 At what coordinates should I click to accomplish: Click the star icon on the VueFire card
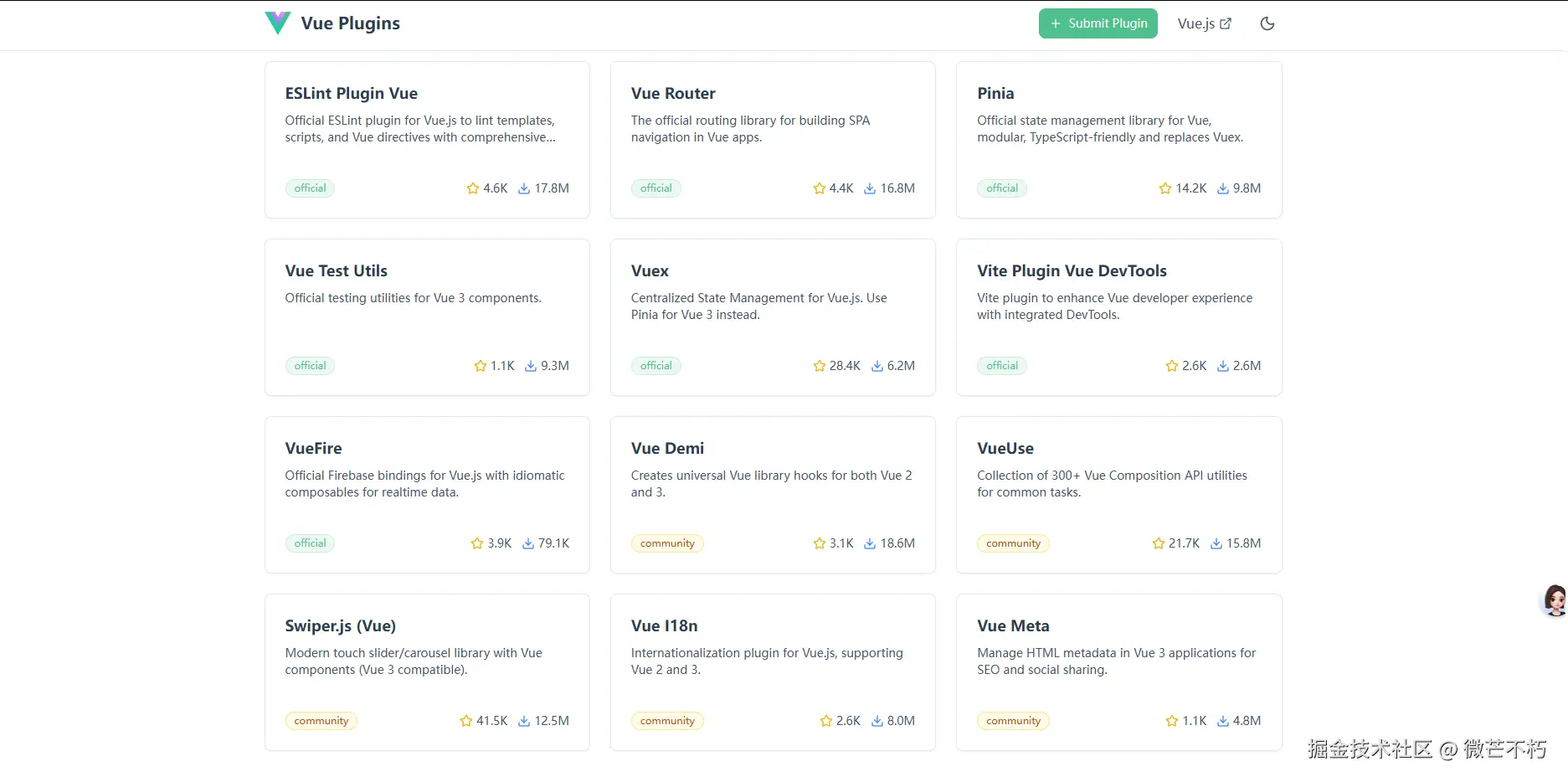click(x=477, y=543)
